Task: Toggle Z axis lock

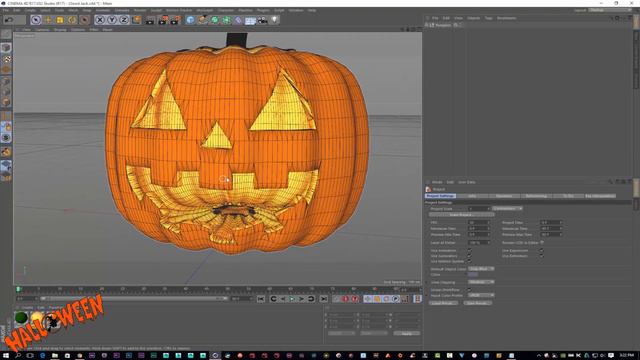Action: pyautogui.click(x=124, y=20)
